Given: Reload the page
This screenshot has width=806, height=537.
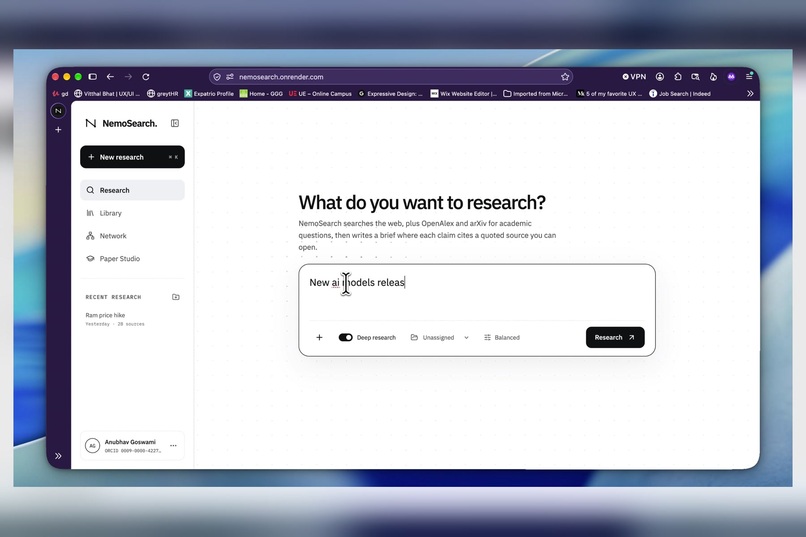Looking at the screenshot, I should coord(146,77).
